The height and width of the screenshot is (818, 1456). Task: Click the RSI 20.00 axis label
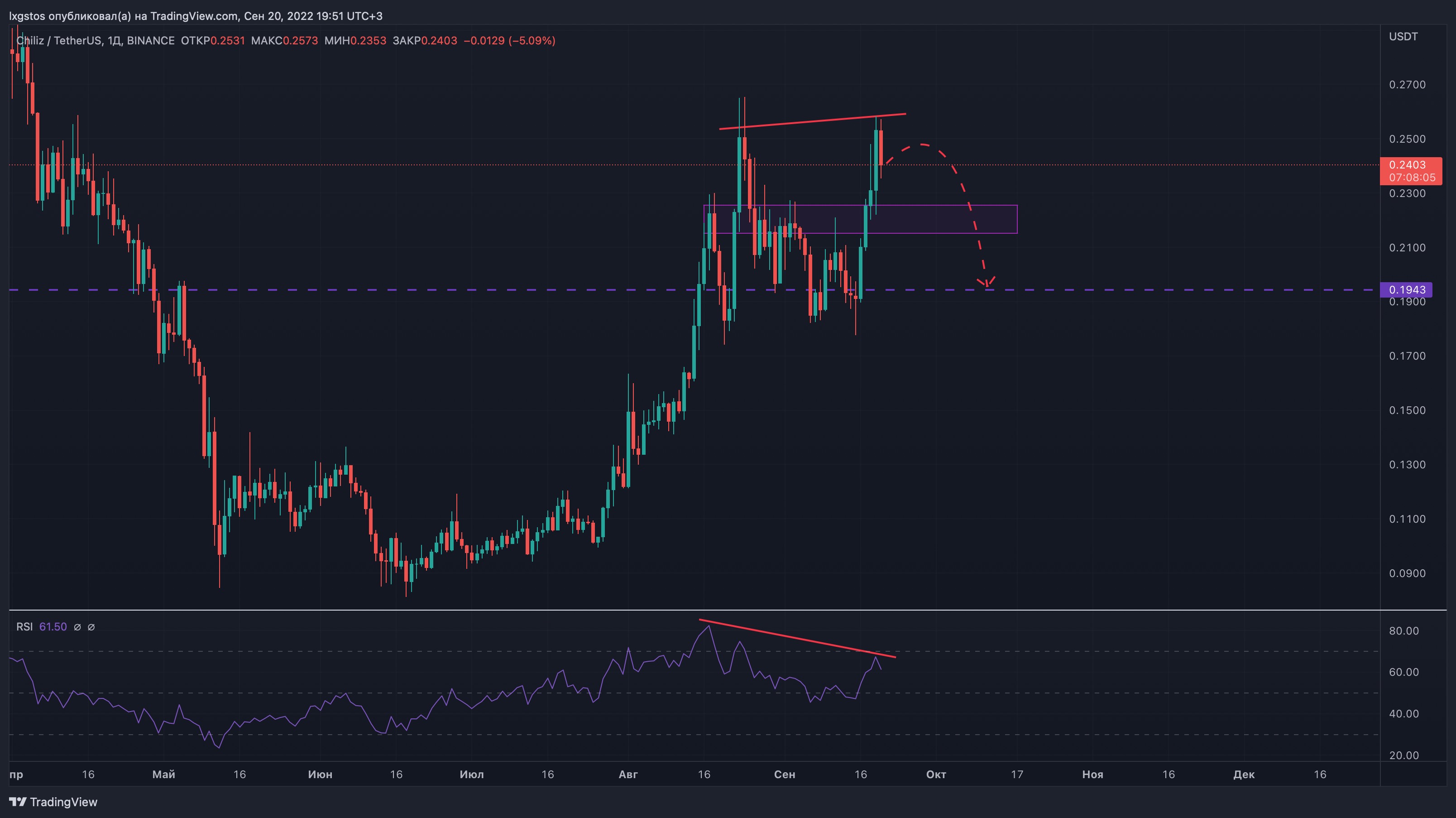pyautogui.click(x=1403, y=755)
